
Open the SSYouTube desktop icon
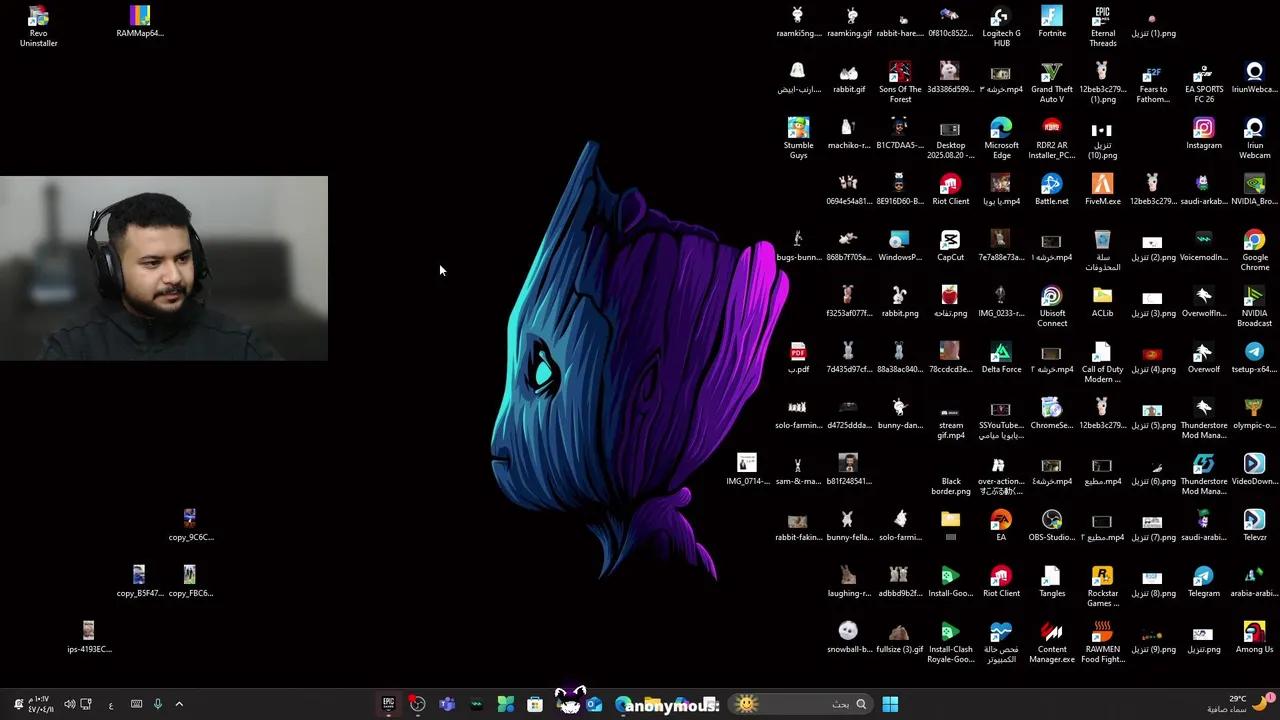(x=1001, y=418)
